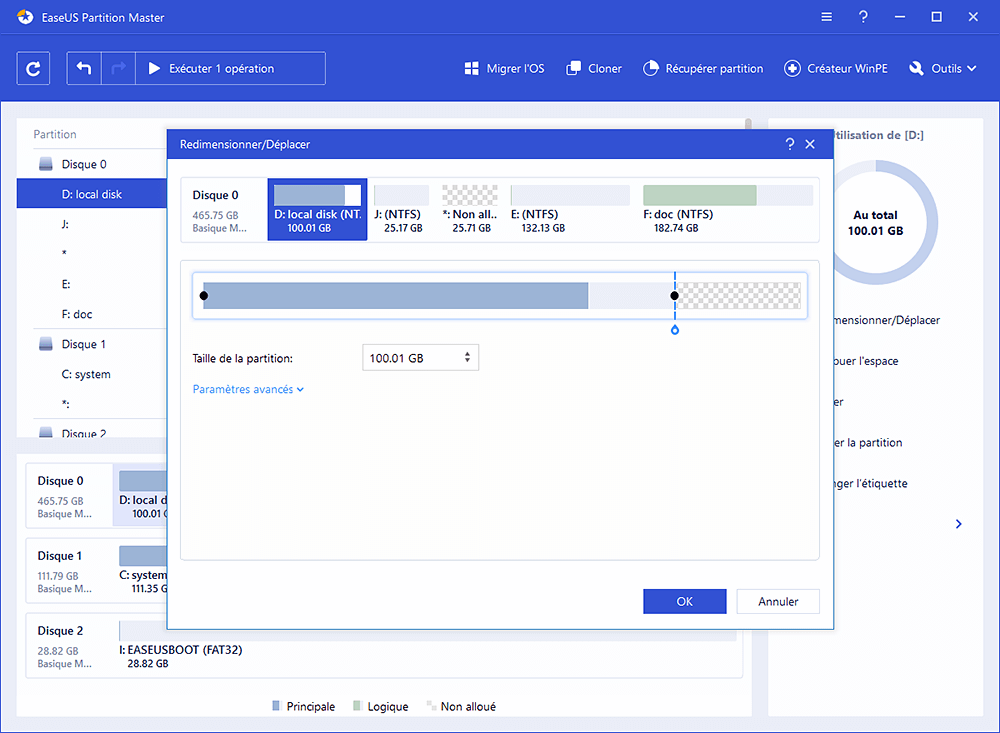
Task: Click the Annuler button
Action: tap(778, 602)
